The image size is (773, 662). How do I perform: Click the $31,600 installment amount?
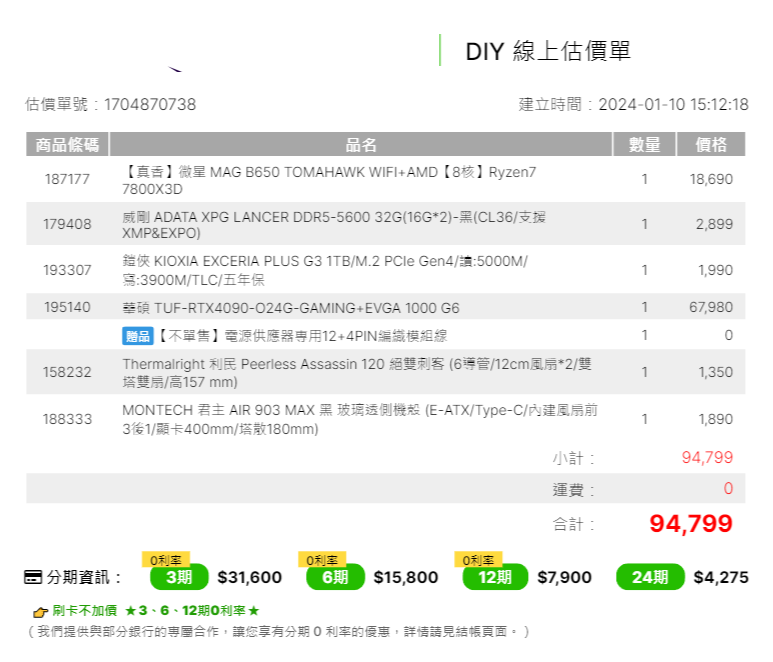point(249,577)
